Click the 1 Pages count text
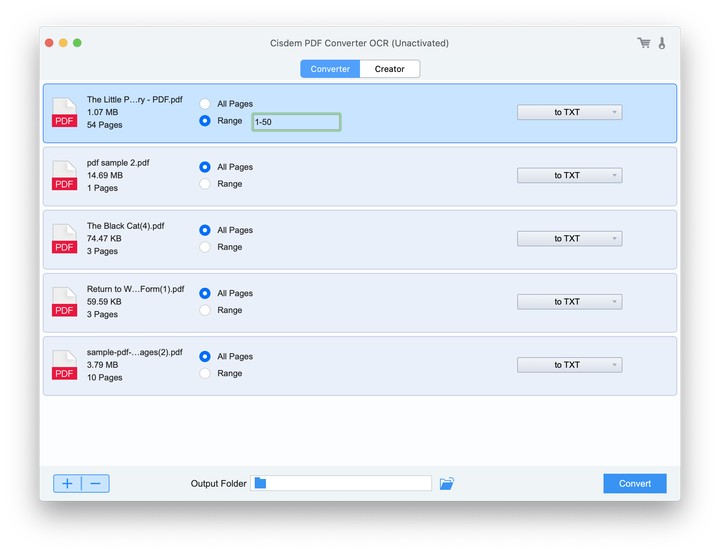 pyautogui.click(x=102, y=188)
